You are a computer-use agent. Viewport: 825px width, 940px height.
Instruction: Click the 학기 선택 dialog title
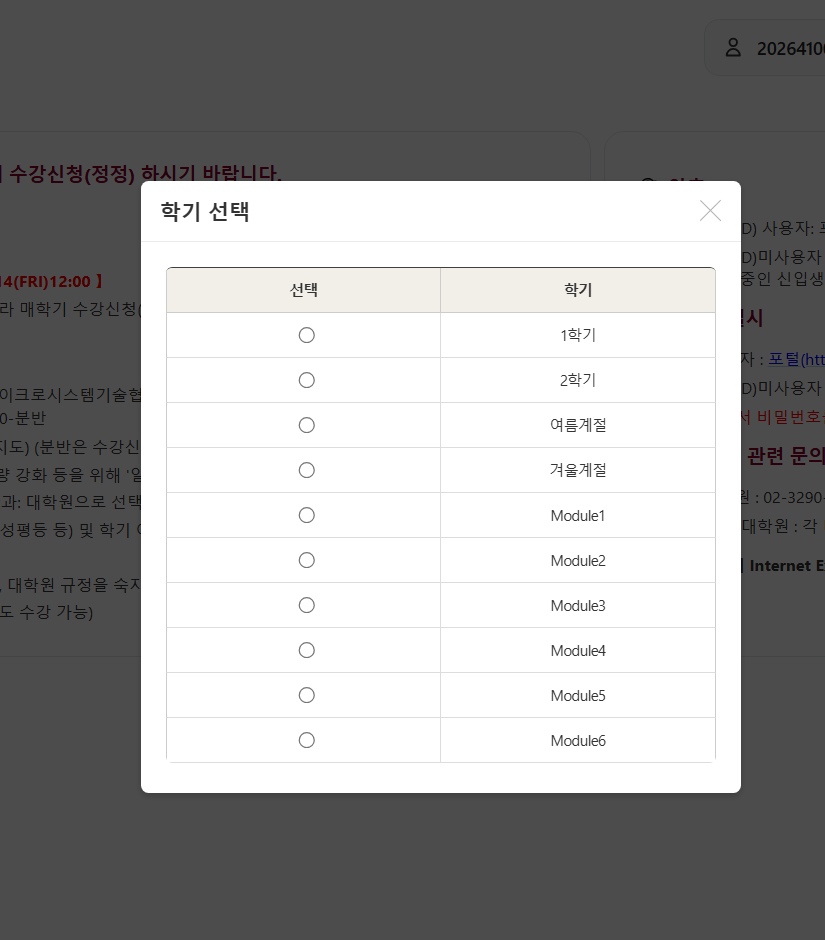(x=204, y=212)
